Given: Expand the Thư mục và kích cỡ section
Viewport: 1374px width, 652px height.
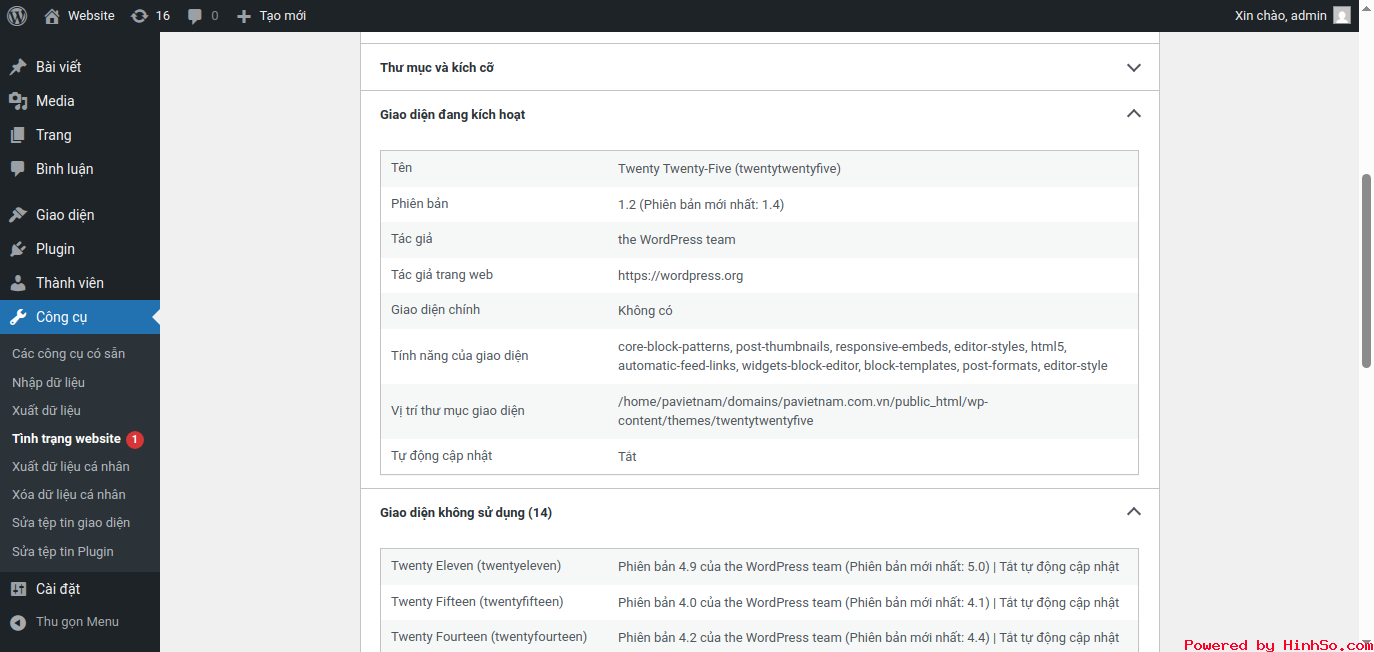Looking at the screenshot, I should (1133, 68).
